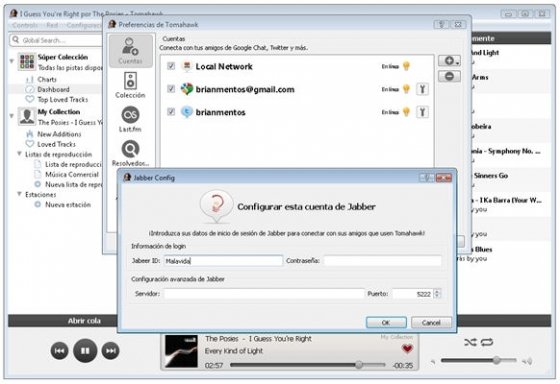Open Top Loved Tracks in sidebar
Screen dimensions: 560x384
point(62,99)
